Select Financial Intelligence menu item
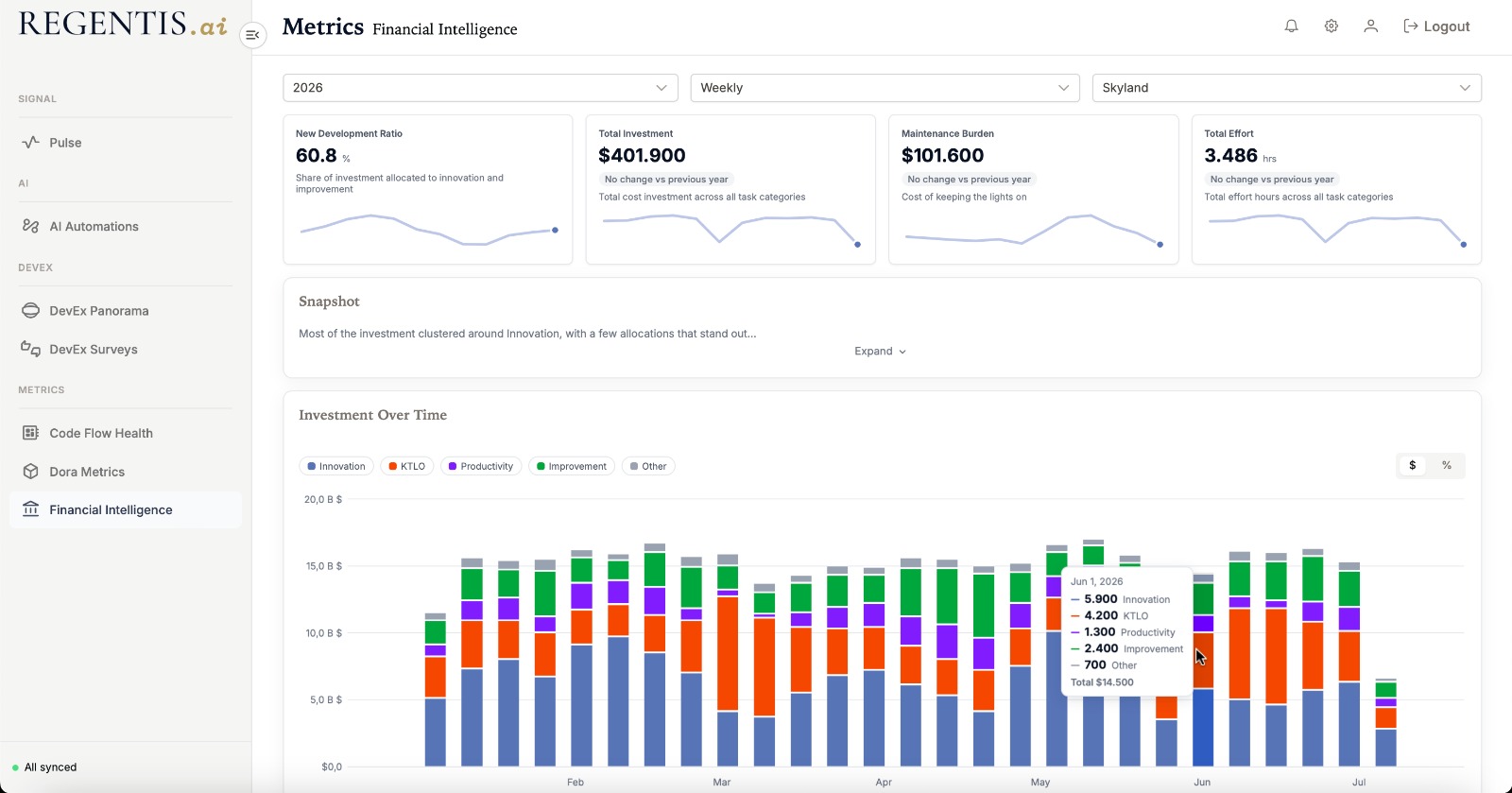Screen dimensions: 1512x793 click(125, 509)
